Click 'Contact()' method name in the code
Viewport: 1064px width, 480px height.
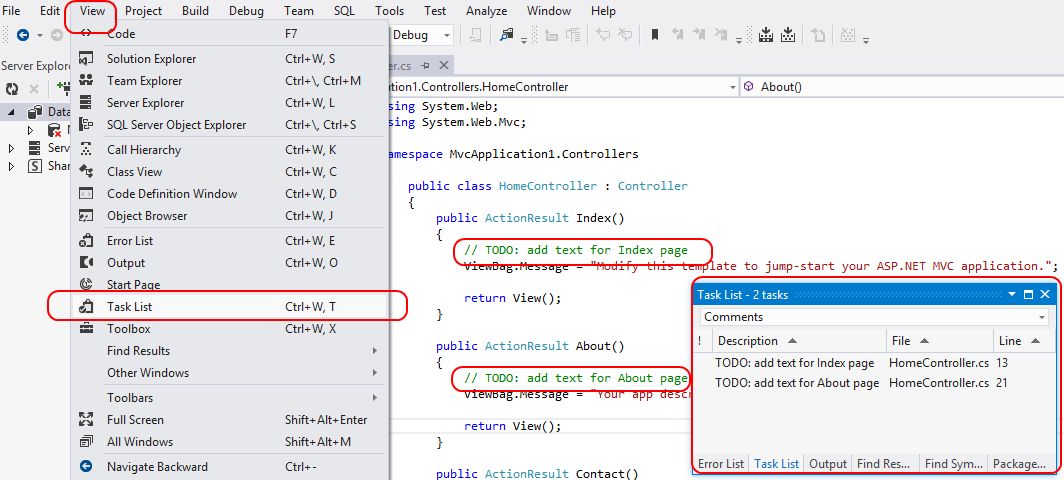tap(607, 474)
